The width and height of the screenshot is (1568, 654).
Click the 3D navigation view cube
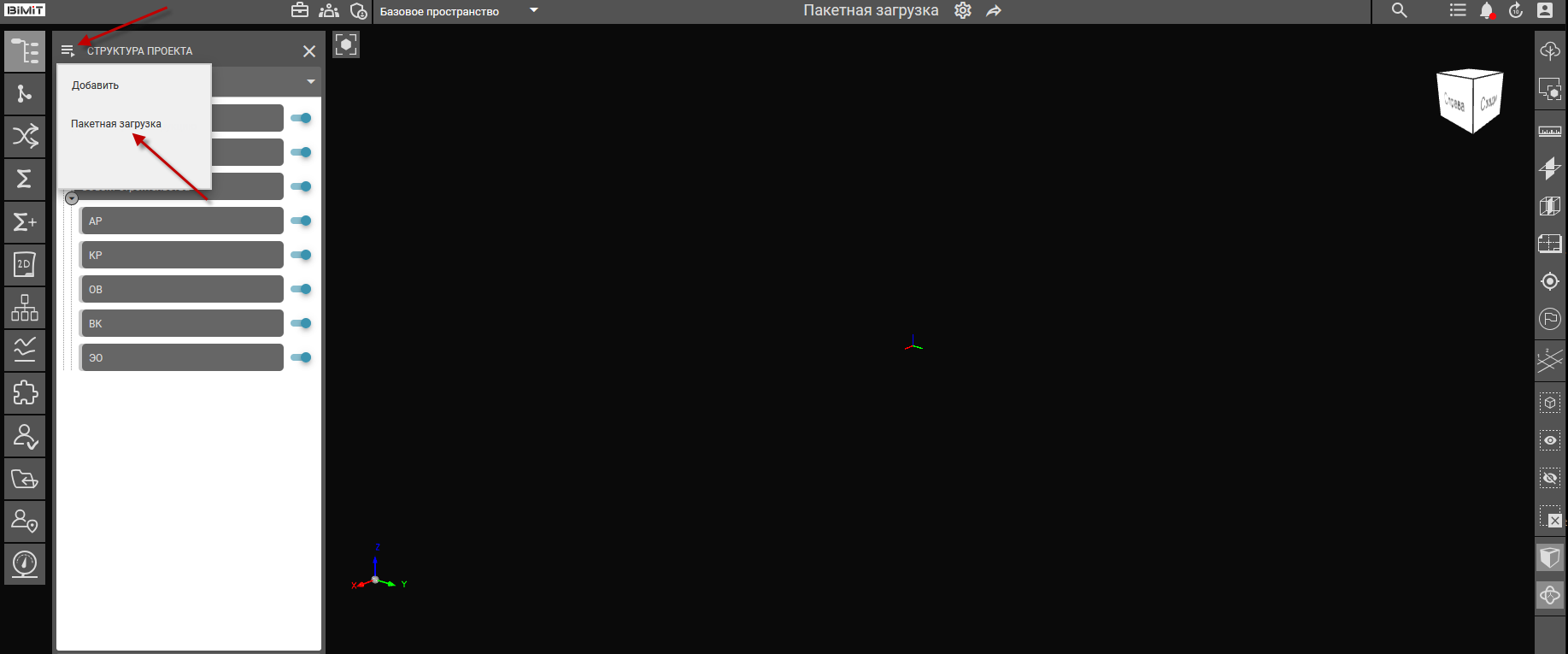(1470, 101)
